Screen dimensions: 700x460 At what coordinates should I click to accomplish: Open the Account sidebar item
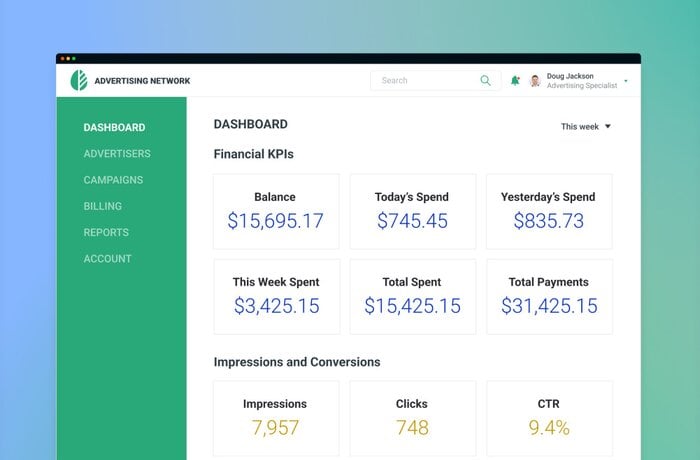coord(108,259)
